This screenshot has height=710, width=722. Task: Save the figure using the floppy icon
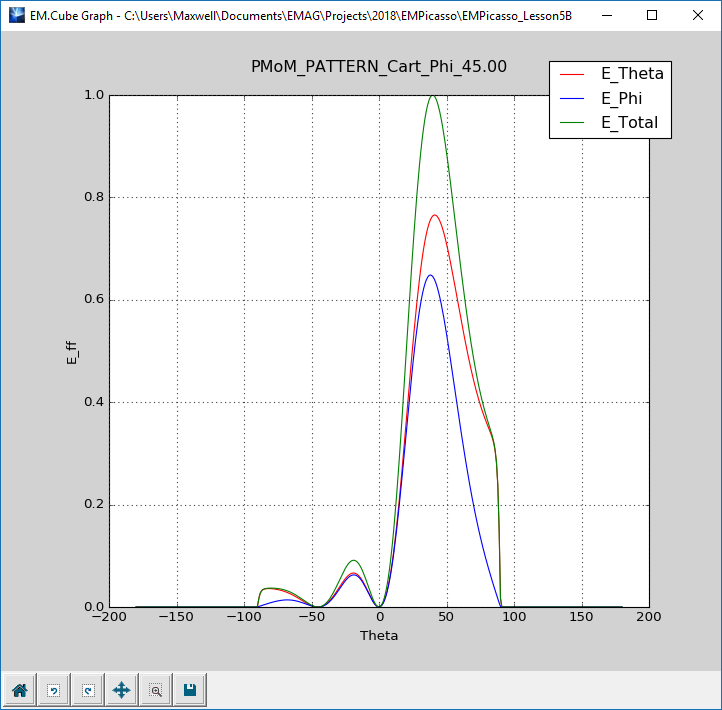[x=189, y=689]
